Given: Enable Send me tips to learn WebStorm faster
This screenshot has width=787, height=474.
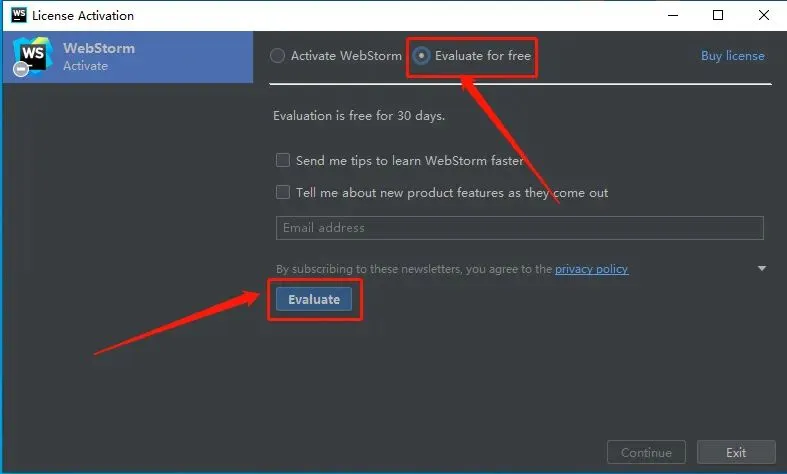Looking at the screenshot, I should [x=283, y=160].
